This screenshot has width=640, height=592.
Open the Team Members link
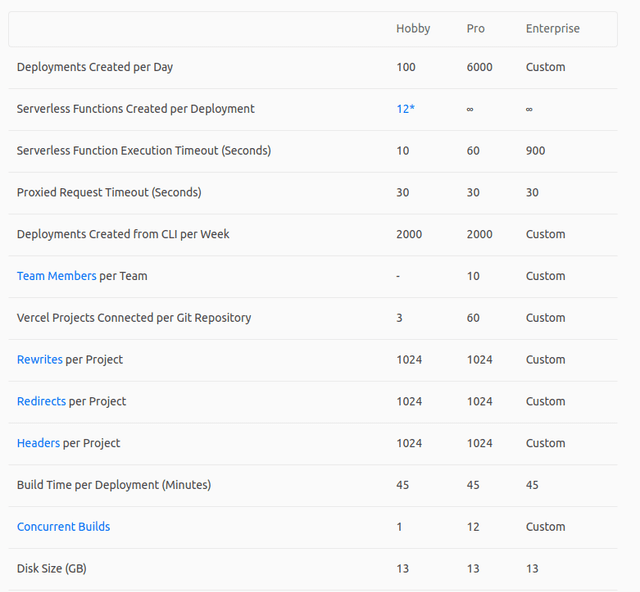56,276
